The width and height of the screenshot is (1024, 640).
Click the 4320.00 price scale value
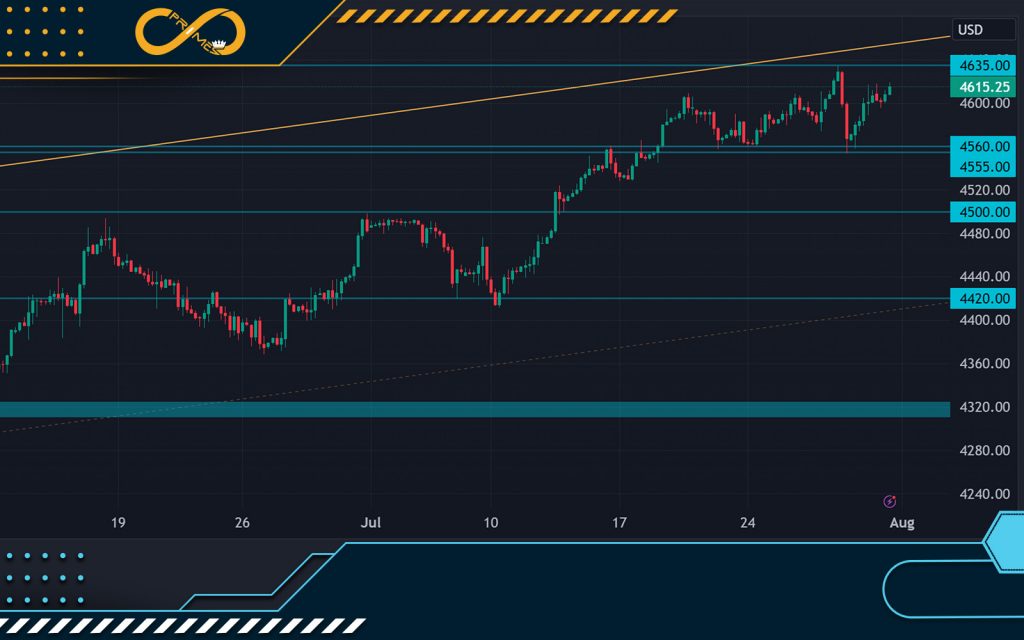click(981, 407)
